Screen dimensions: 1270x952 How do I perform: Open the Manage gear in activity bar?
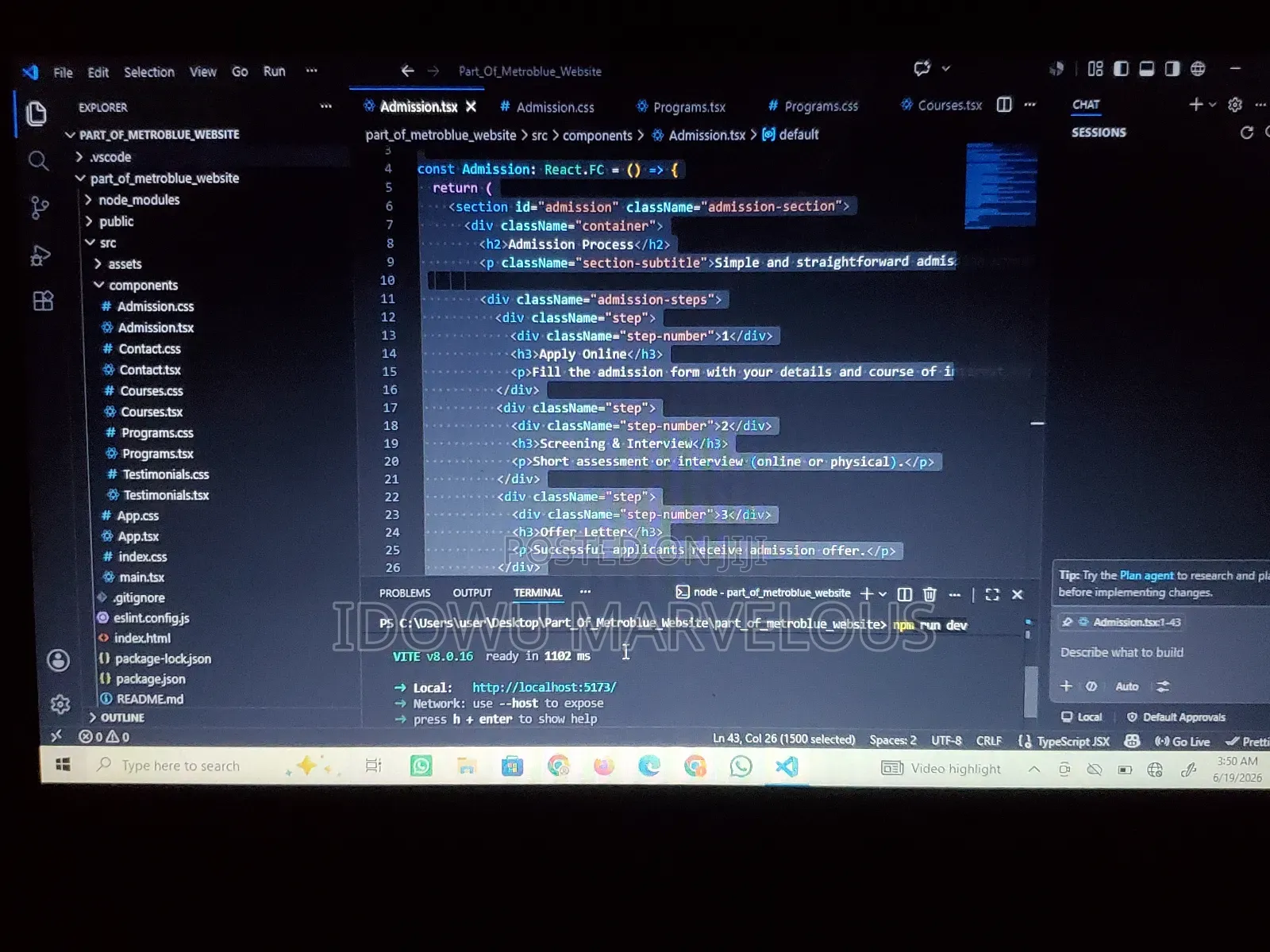tap(60, 704)
